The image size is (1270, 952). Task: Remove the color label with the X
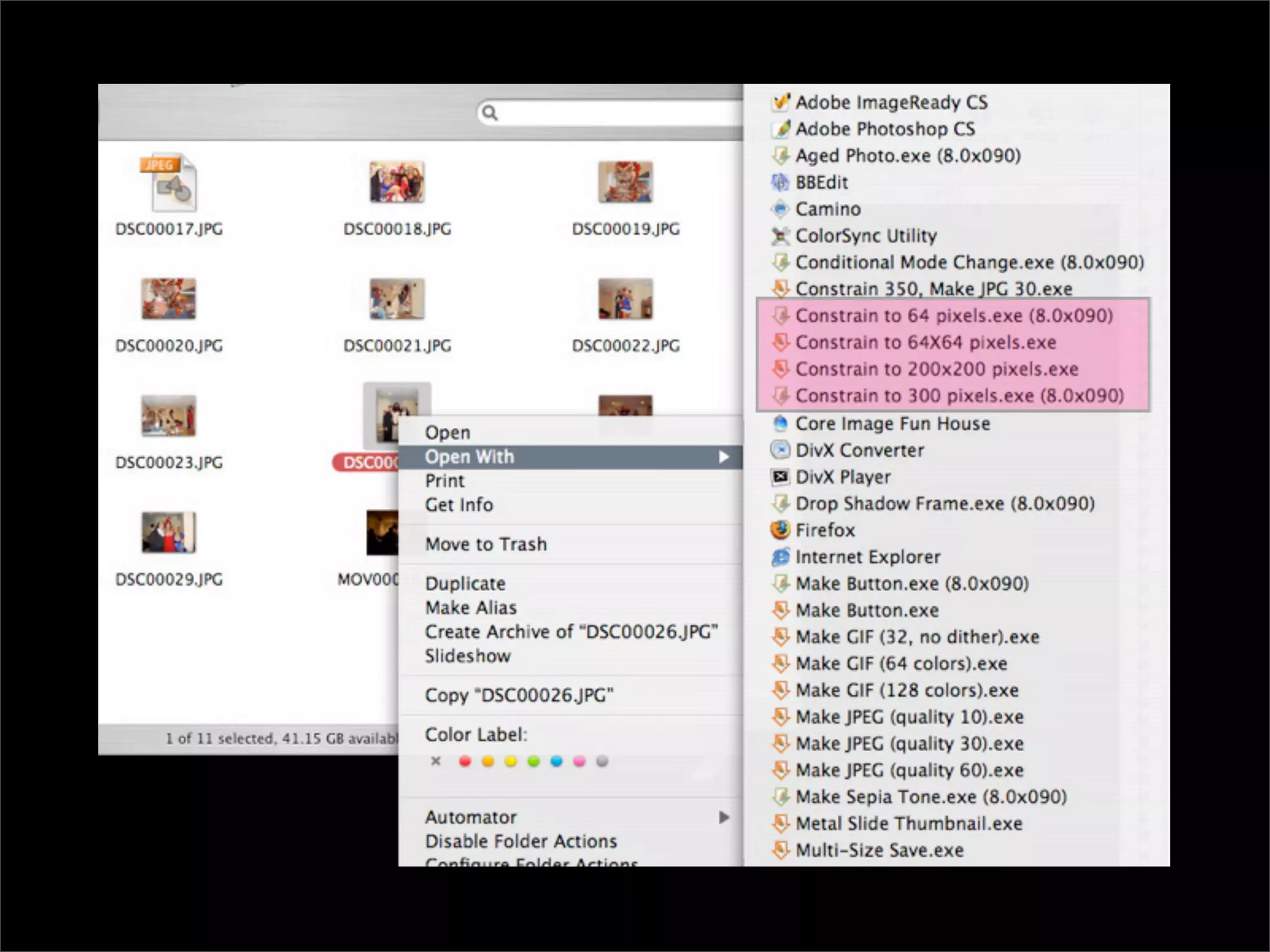[x=435, y=761]
